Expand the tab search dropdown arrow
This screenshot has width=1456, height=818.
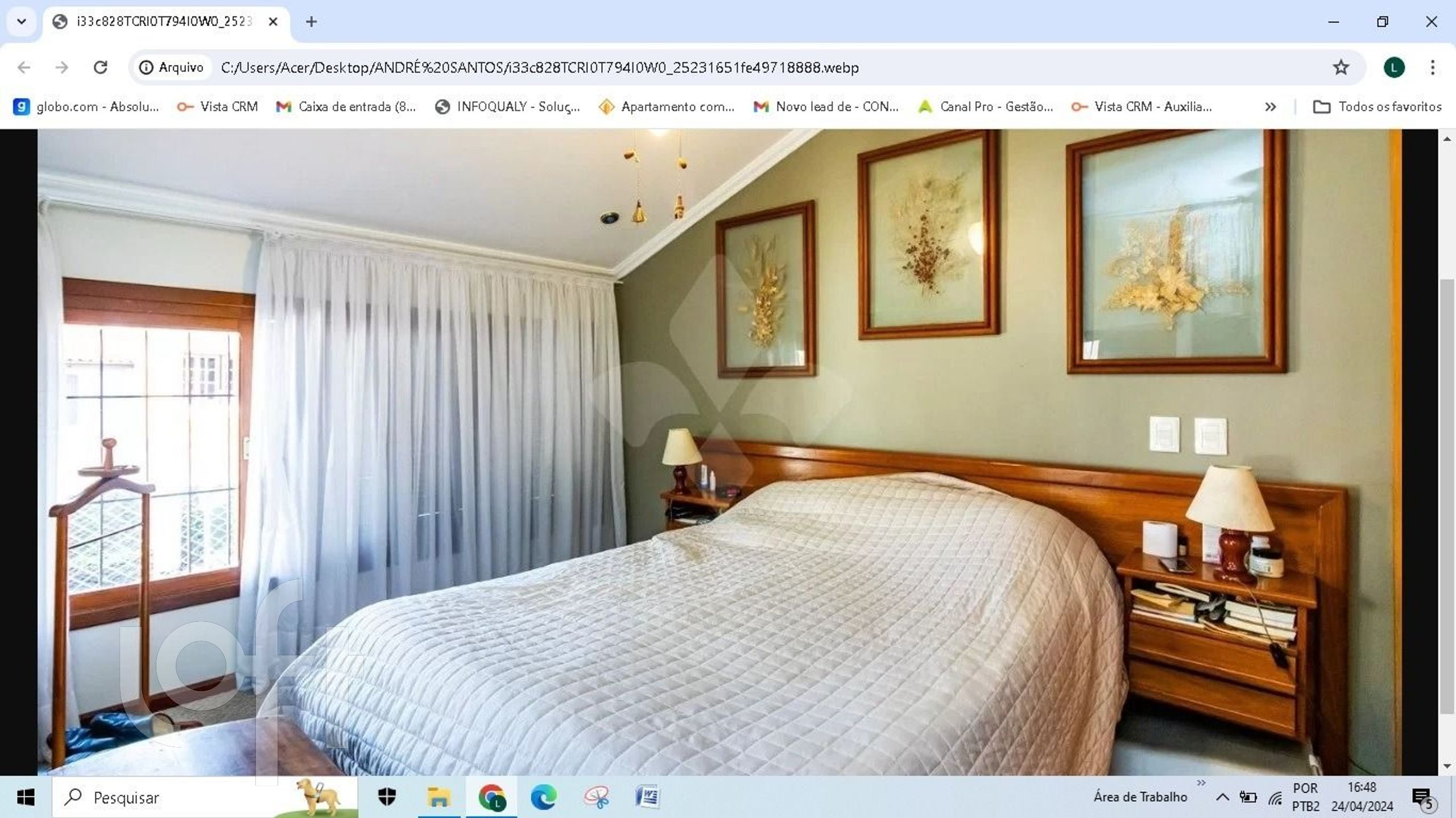coord(22,22)
